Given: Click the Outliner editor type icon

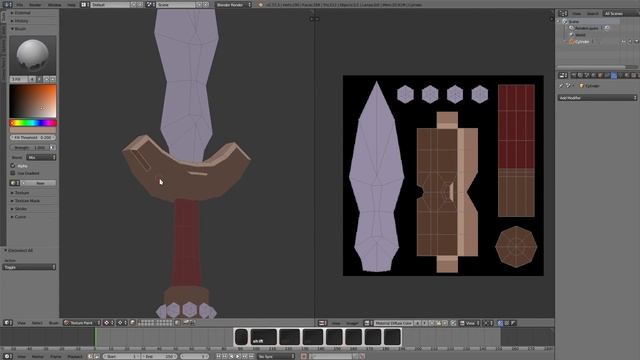Looking at the screenshot, I should click(x=563, y=13).
